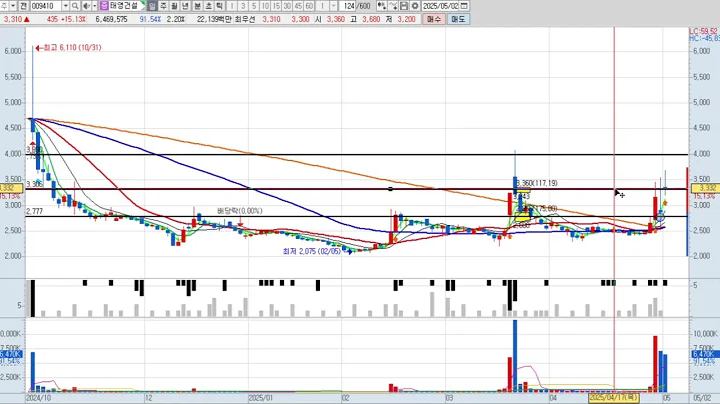Screen dimensions: 720x404
Task: Choose interval 60 in period numbers
Action: click(x=309, y=6)
